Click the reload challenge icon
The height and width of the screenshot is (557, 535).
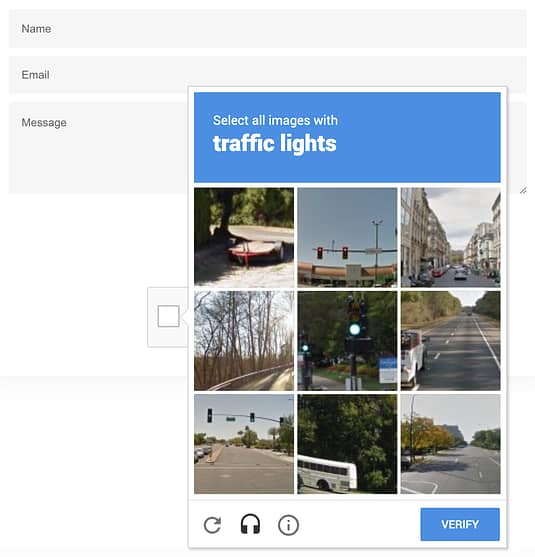tap(212, 525)
